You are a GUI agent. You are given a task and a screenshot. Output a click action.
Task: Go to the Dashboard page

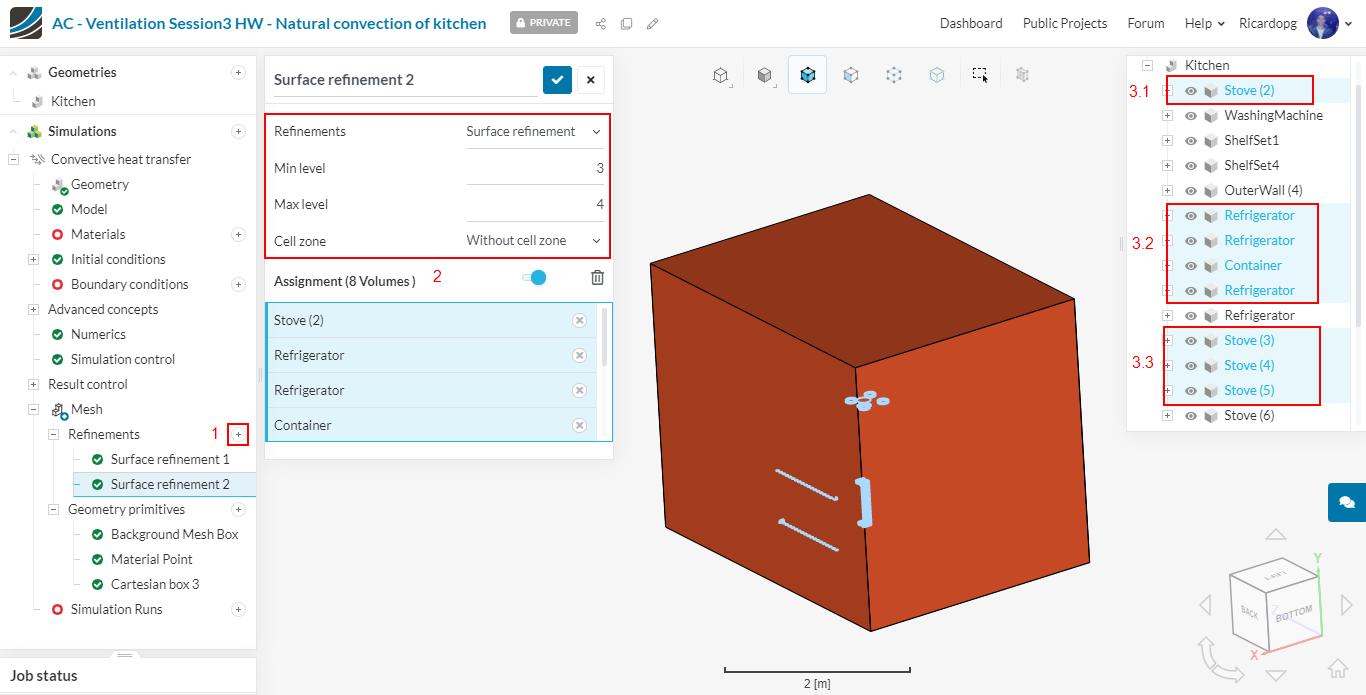tap(970, 23)
